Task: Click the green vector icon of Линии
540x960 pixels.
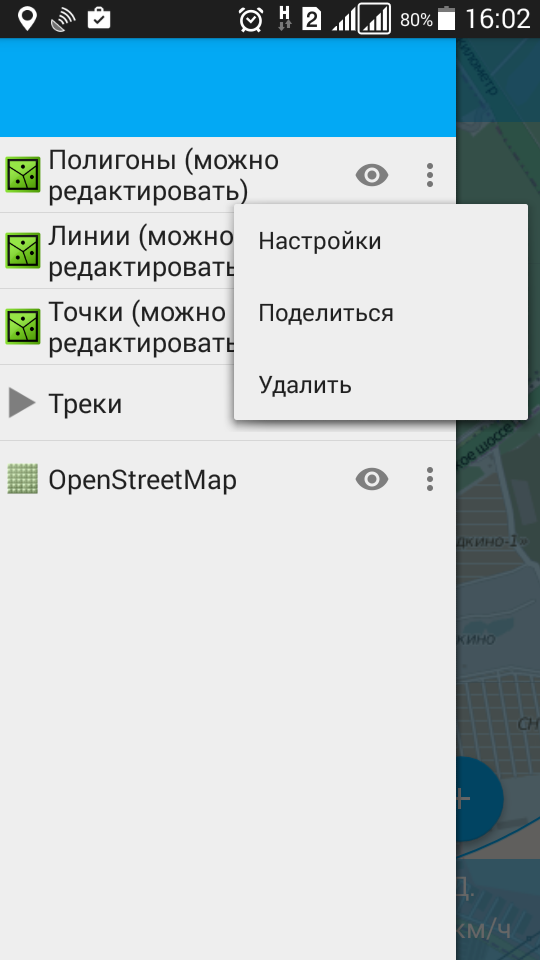Action: (23, 250)
